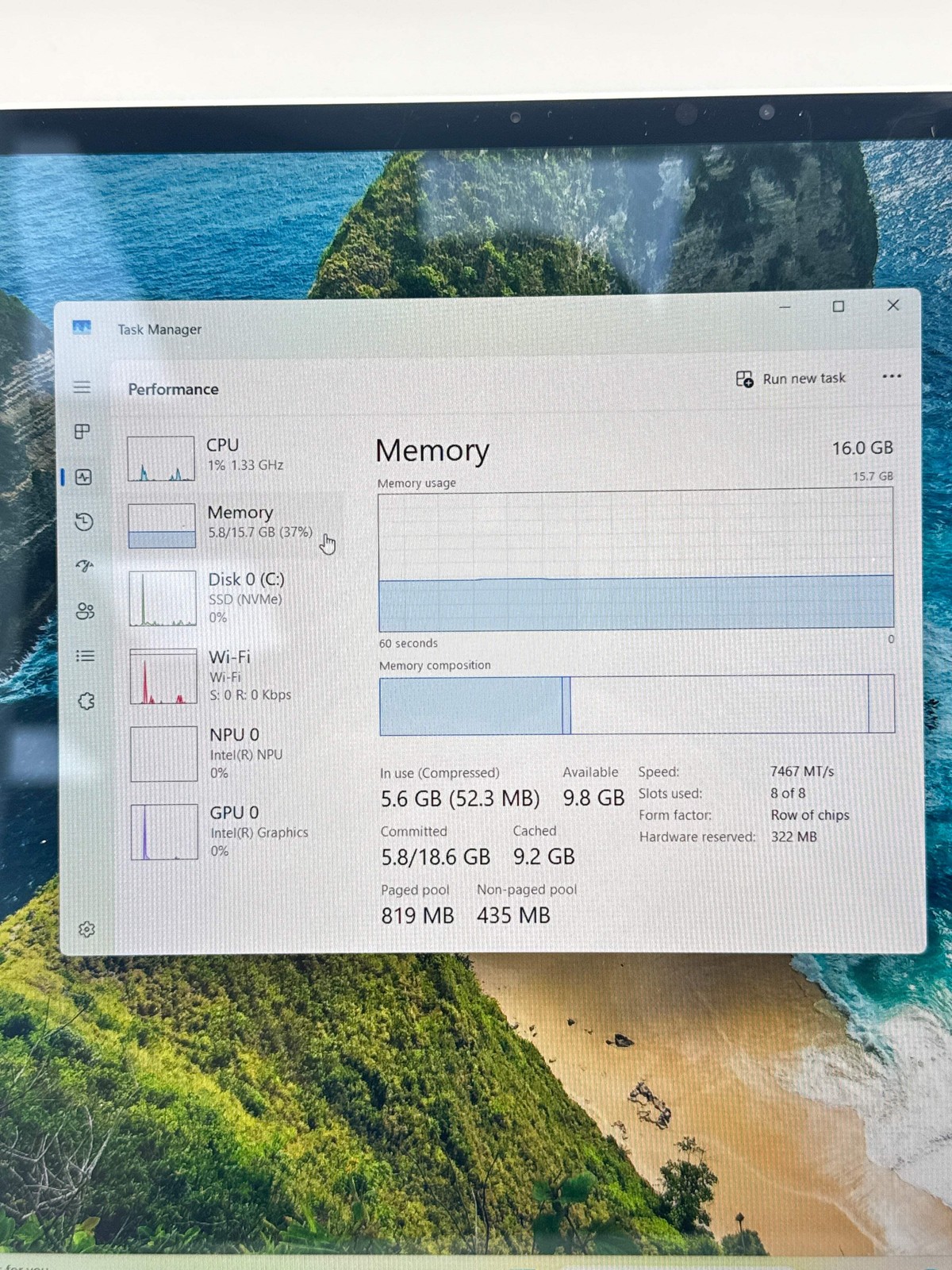Click the 16.0 GB total memory label
This screenshot has height=1270, width=952.
(x=862, y=448)
